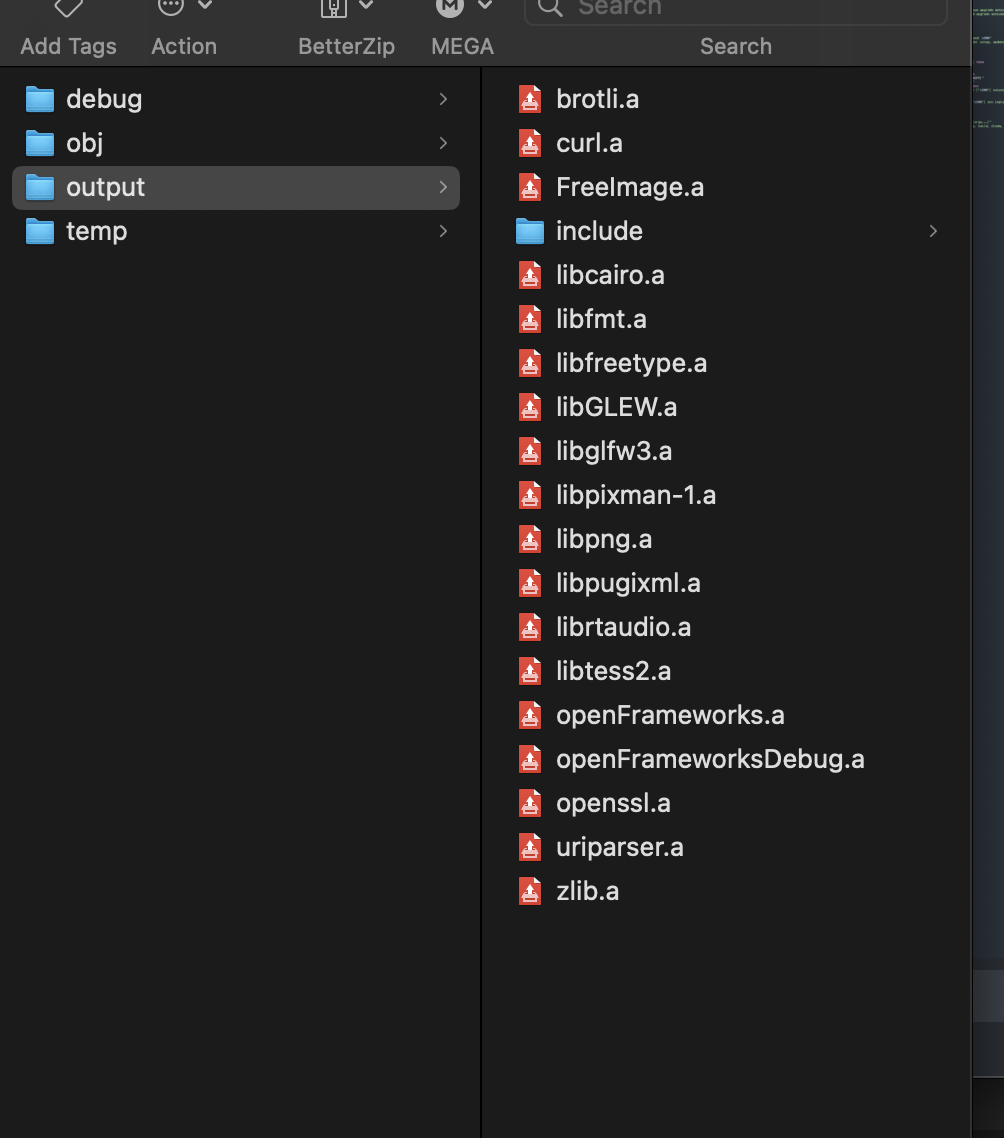Image resolution: width=1004 pixels, height=1138 pixels.
Task: Select curl.a archive file
Action: pos(589,143)
